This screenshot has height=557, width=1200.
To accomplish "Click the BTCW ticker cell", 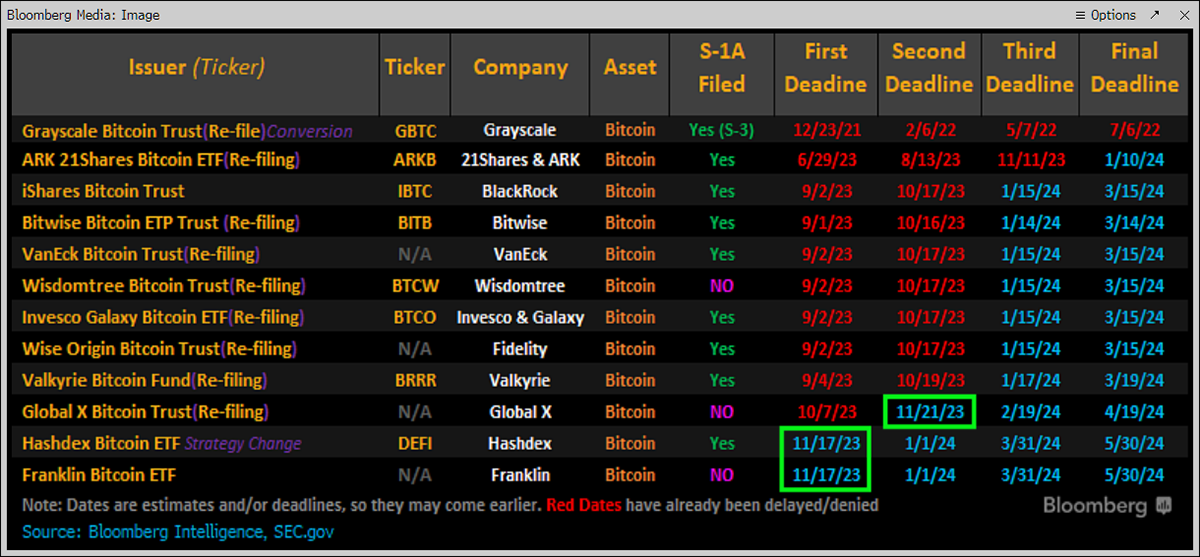I will (x=415, y=286).
